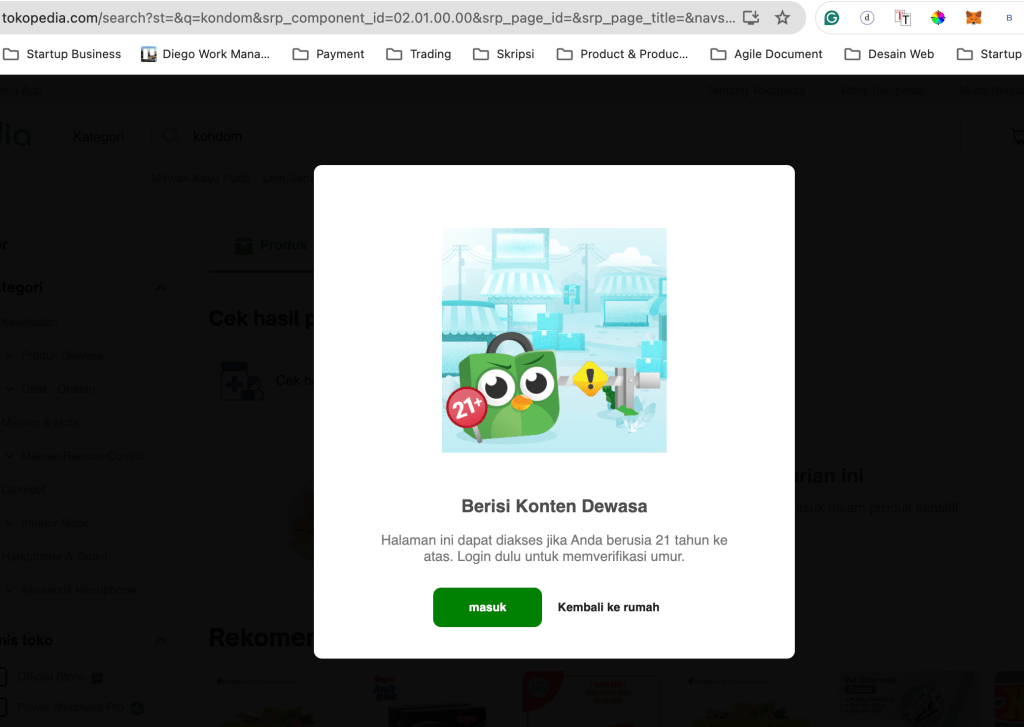The width and height of the screenshot is (1024, 727).
Task: Collapse the Kategori filter section
Action: (x=160, y=288)
